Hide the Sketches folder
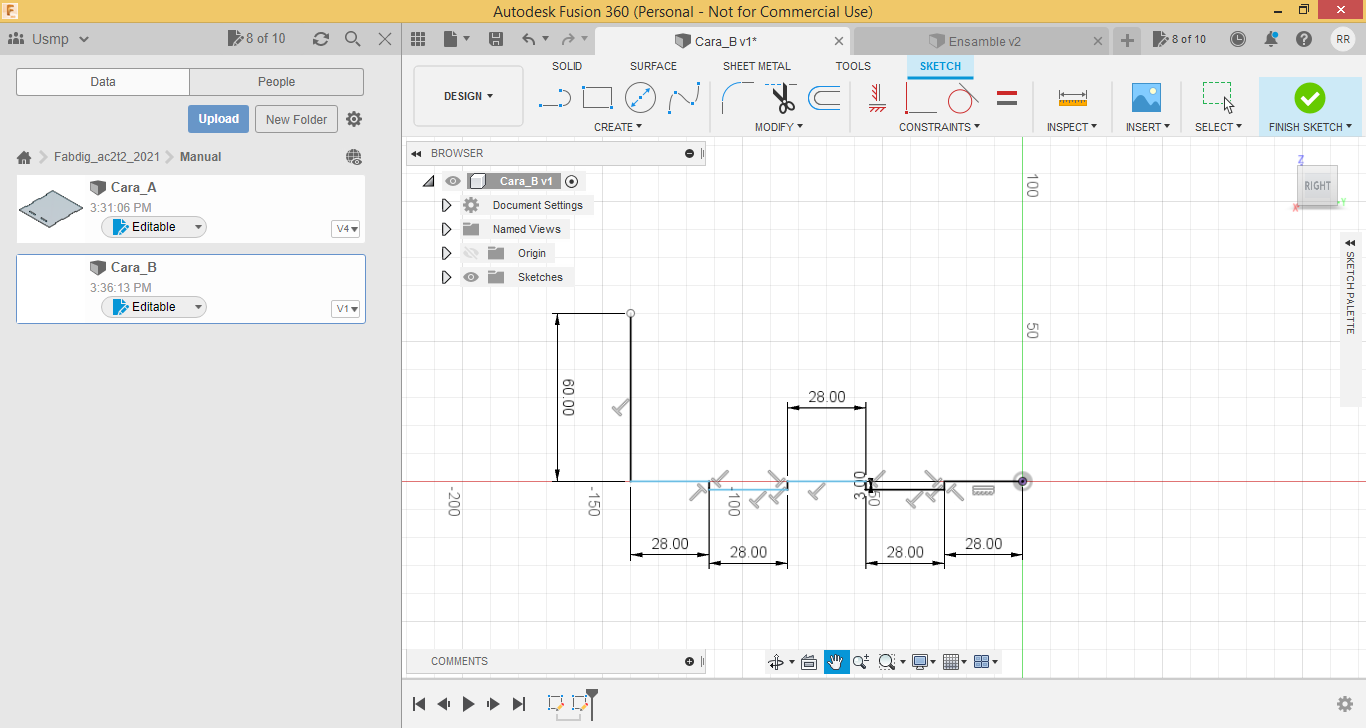Image resolution: width=1366 pixels, height=728 pixels. point(471,277)
